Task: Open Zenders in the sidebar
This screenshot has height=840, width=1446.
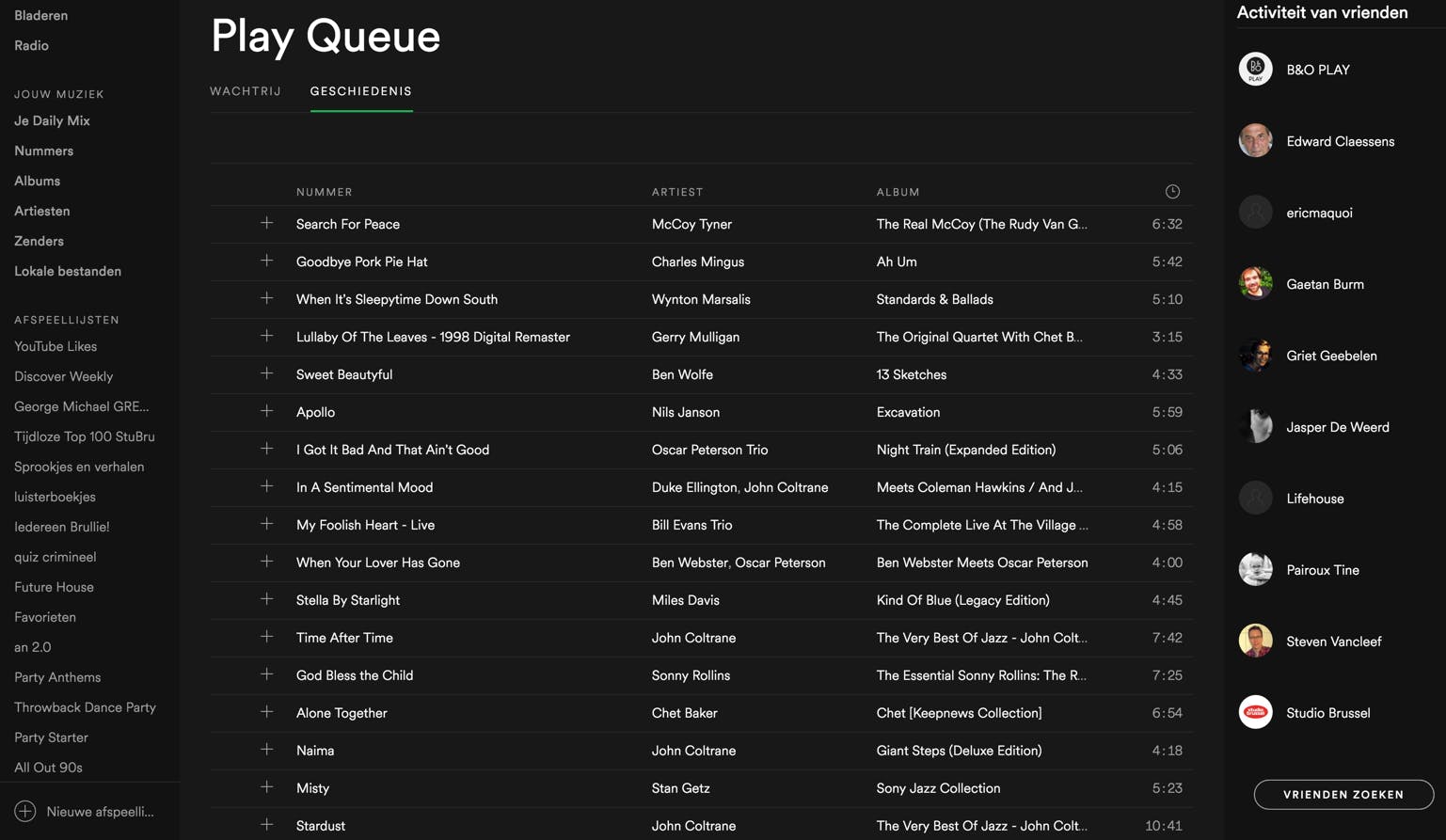Action: point(40,241)
